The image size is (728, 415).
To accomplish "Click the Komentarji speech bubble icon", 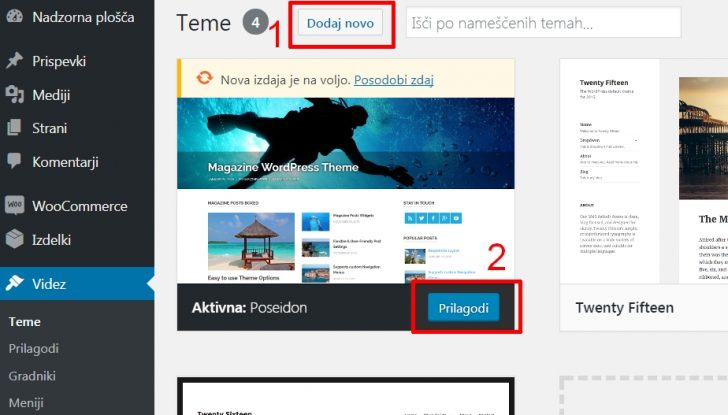I will tap(14, 161).
